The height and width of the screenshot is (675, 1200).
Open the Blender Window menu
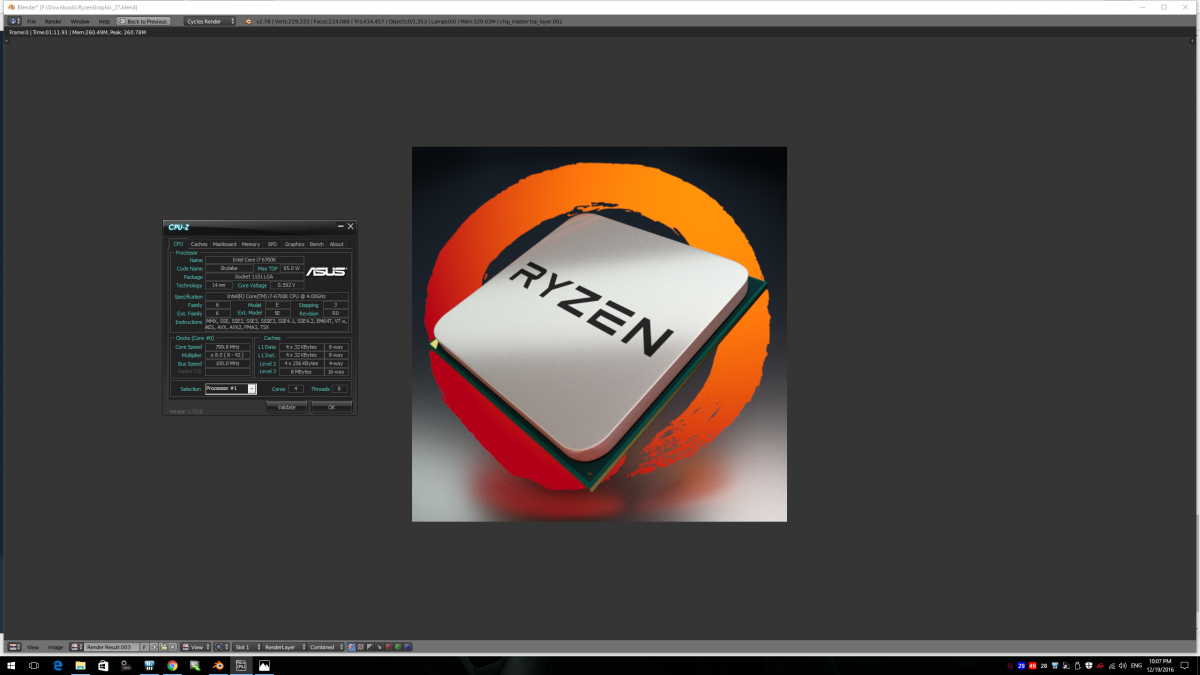(x=80, y=21)
